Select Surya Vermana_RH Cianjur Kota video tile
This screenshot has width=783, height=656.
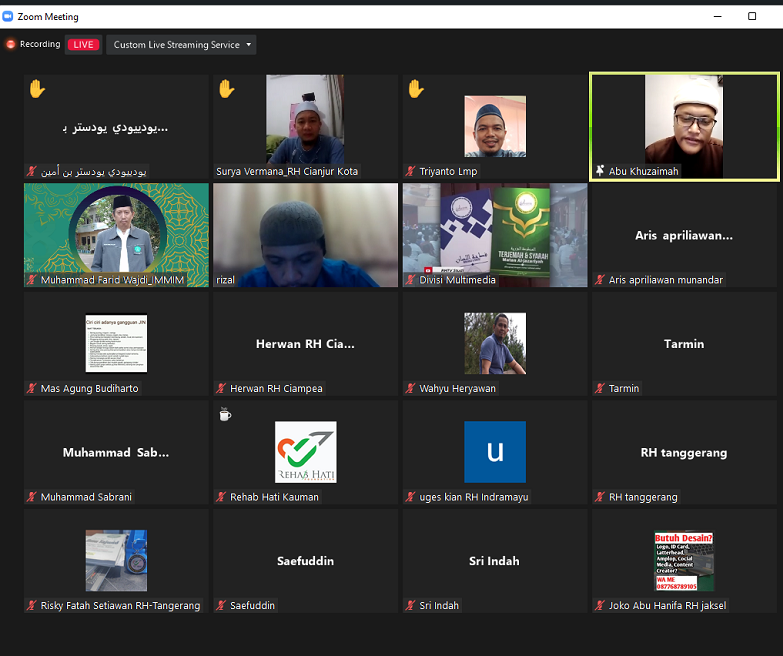(x=305, y=127)
